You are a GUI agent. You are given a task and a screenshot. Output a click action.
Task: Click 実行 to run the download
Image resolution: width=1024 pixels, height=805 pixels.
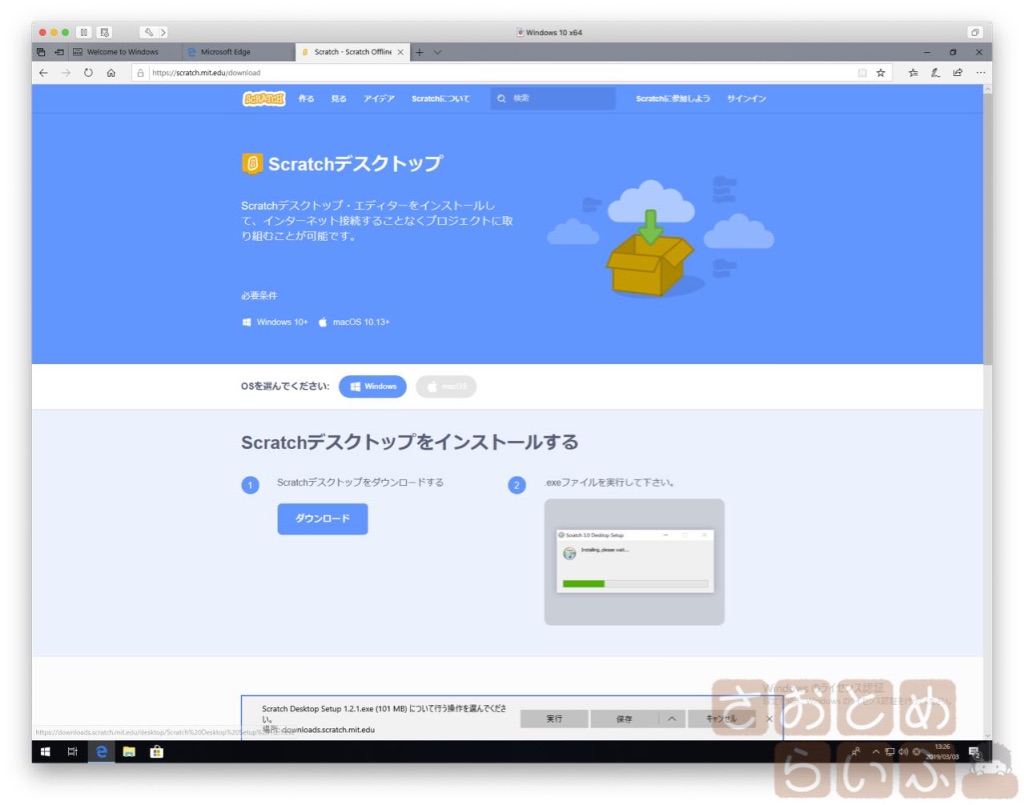(x=554, y=719)
